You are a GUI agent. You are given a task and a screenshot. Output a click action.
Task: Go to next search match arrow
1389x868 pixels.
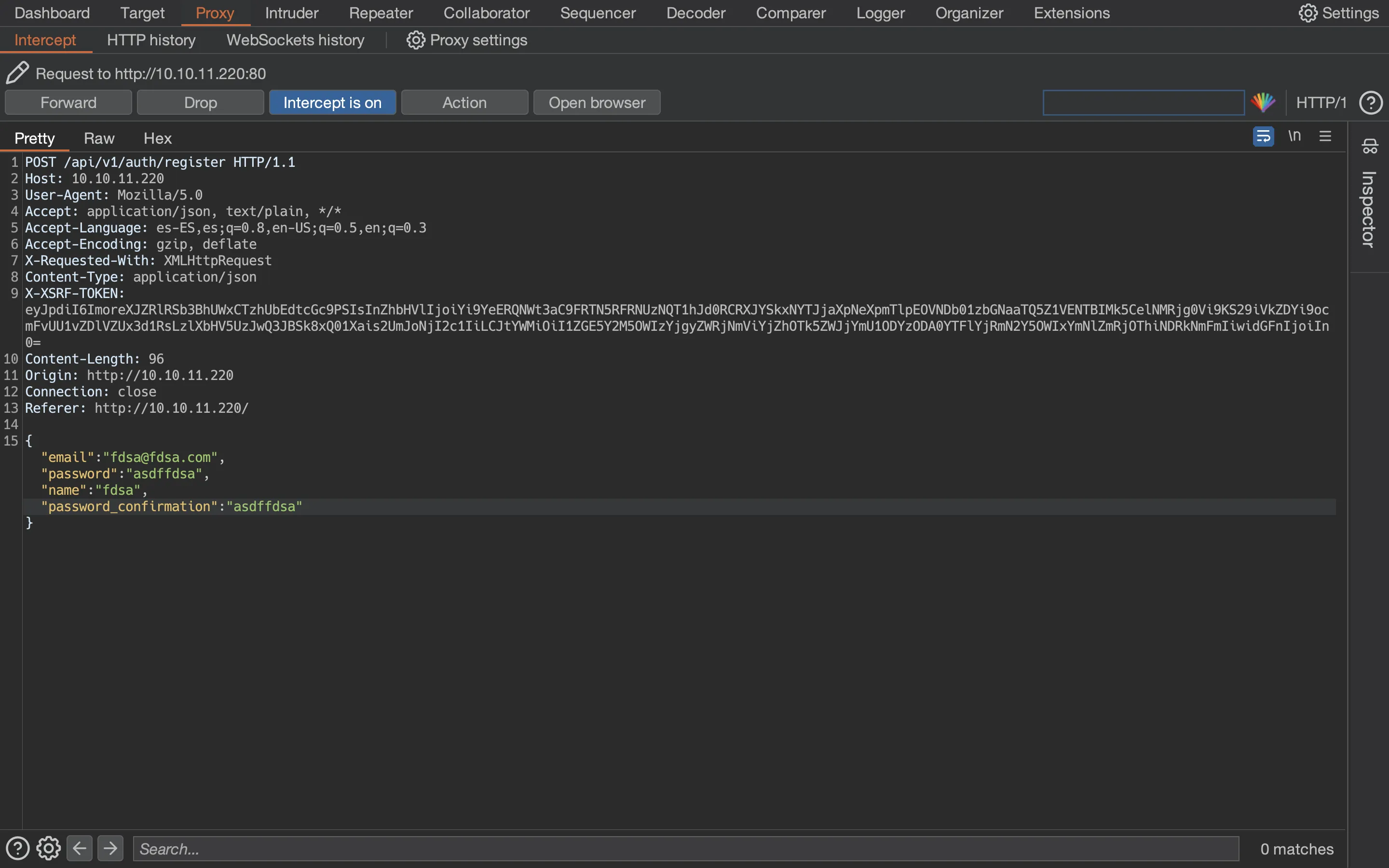110,849
